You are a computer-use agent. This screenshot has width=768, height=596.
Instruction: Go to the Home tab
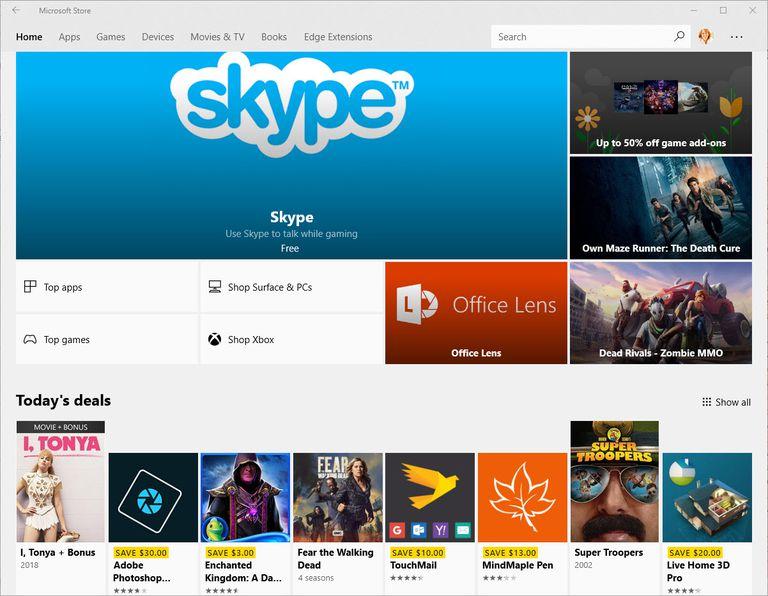(29, 37)
